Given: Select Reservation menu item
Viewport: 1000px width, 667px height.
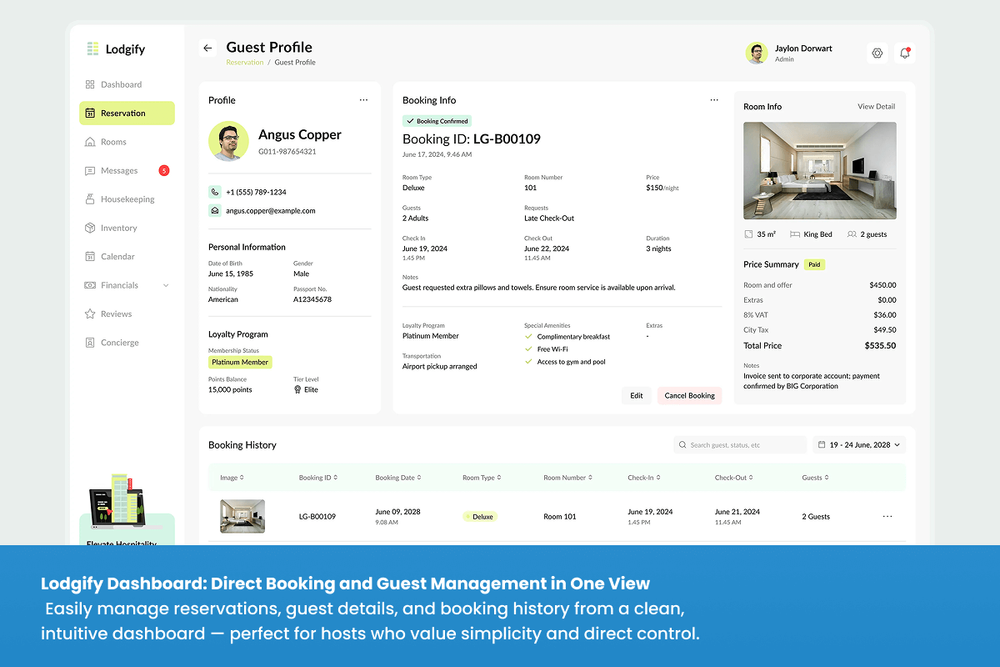Looking at the screenshot, I should click(x=127, y=113).
